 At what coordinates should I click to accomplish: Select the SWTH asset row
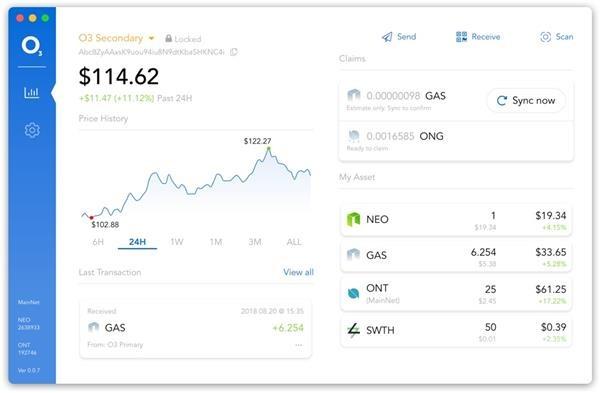[456, 331]
